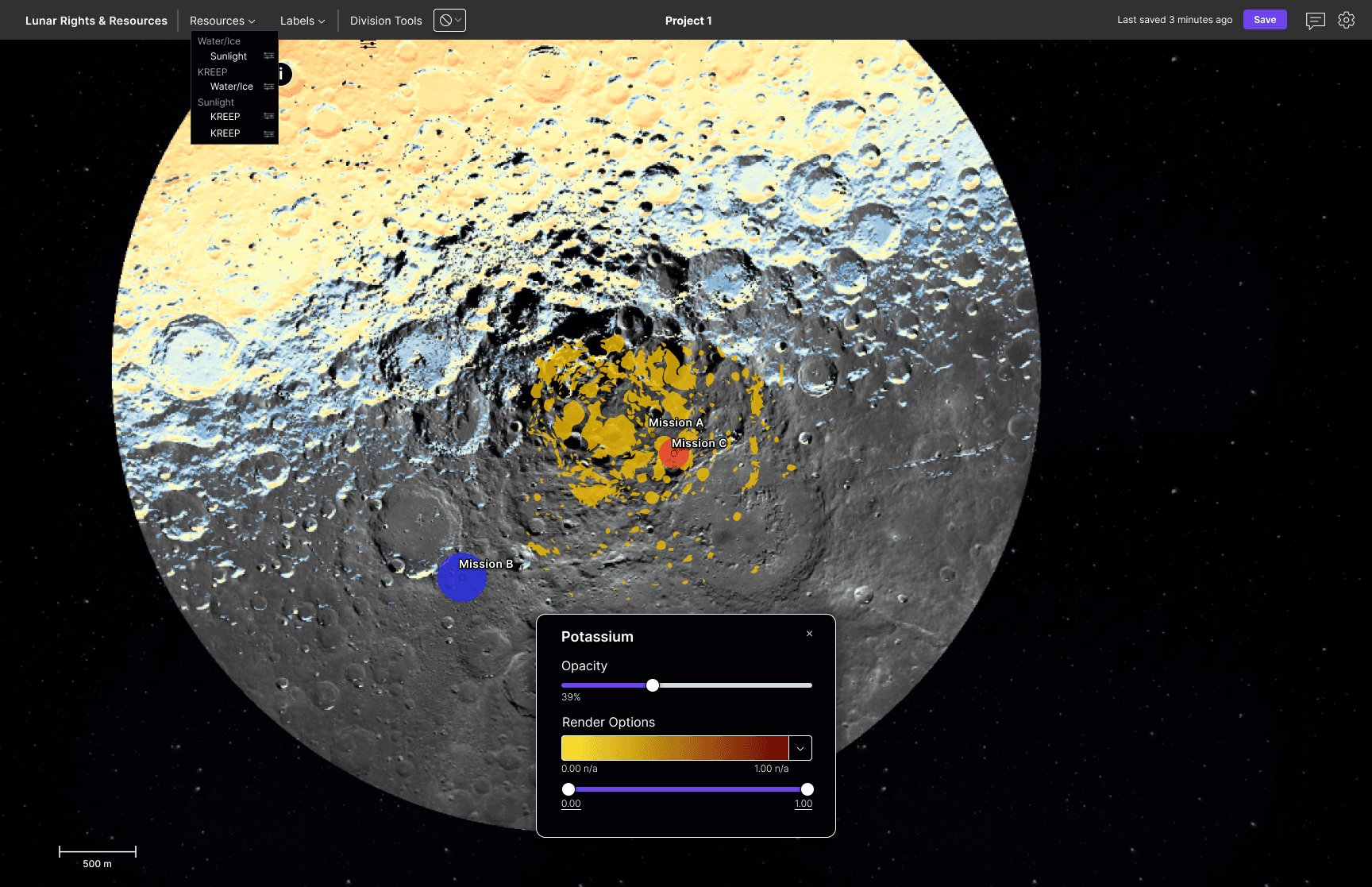Click the Save button
Viewport: 1372px width, 887px height.
pyautogui.click(x=1265, y=20)
